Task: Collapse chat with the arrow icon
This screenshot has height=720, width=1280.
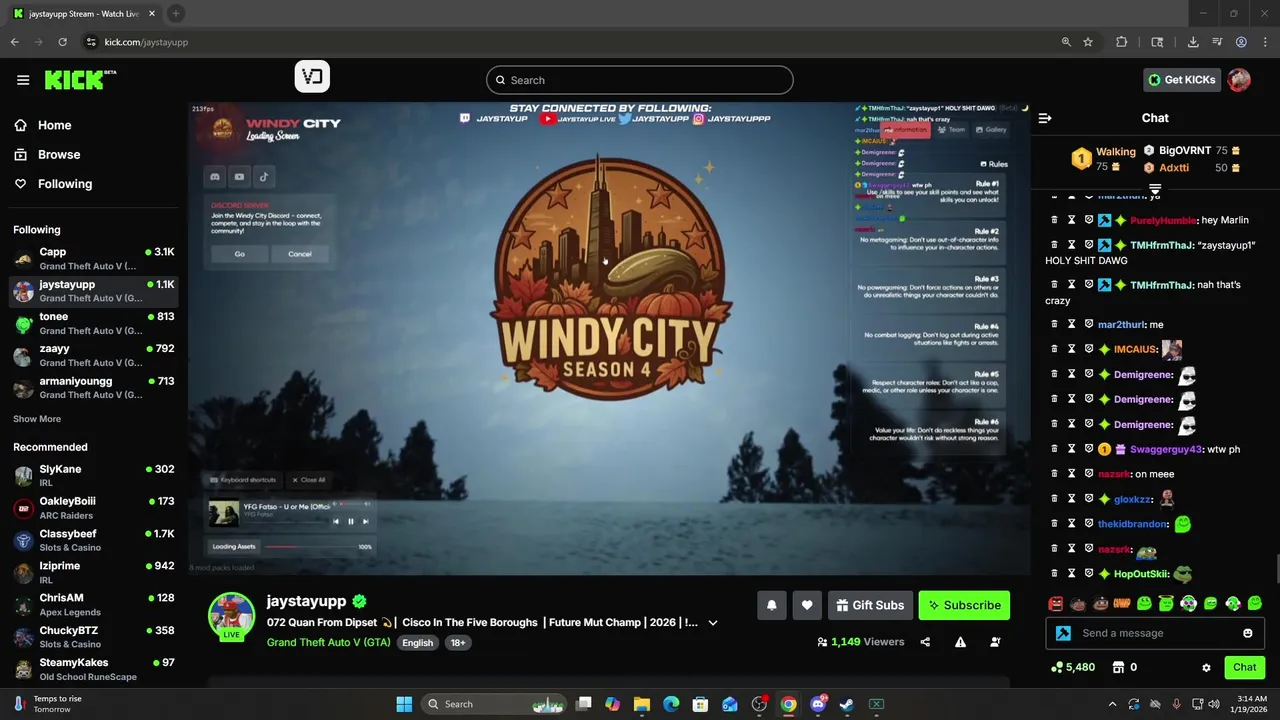Action: point(1045,118)
